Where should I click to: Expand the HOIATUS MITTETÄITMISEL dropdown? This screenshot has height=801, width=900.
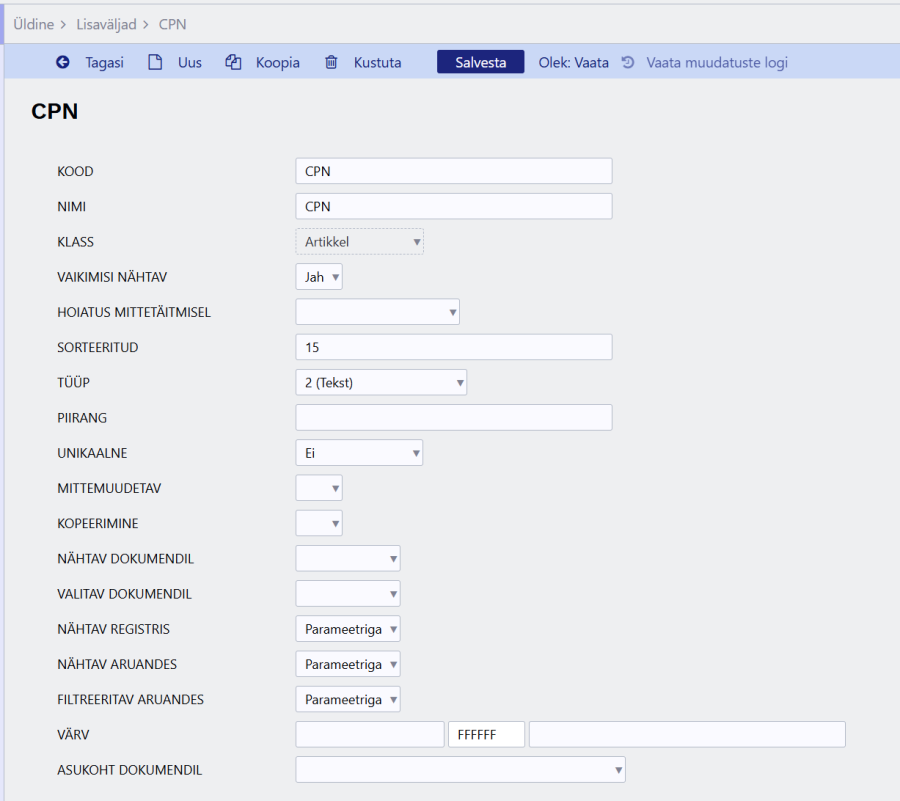click(377, 312)
